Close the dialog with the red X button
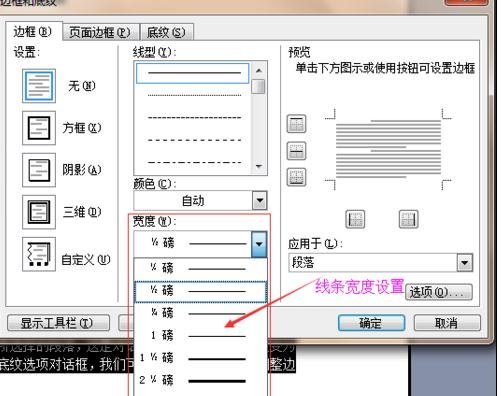This screenshot has height=396, width=502. 466,2
